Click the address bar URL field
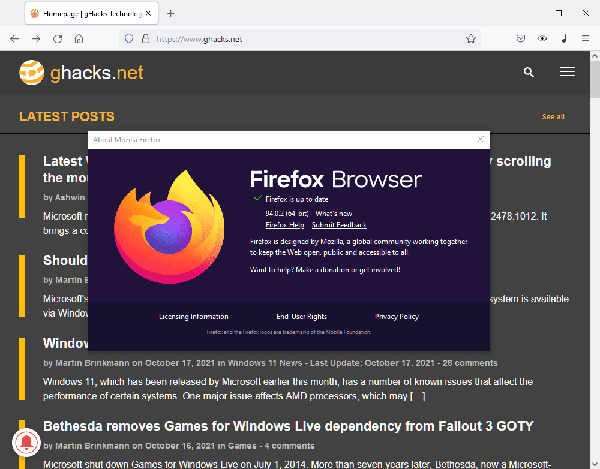This screenshot has height=469, width=600. 300,39
